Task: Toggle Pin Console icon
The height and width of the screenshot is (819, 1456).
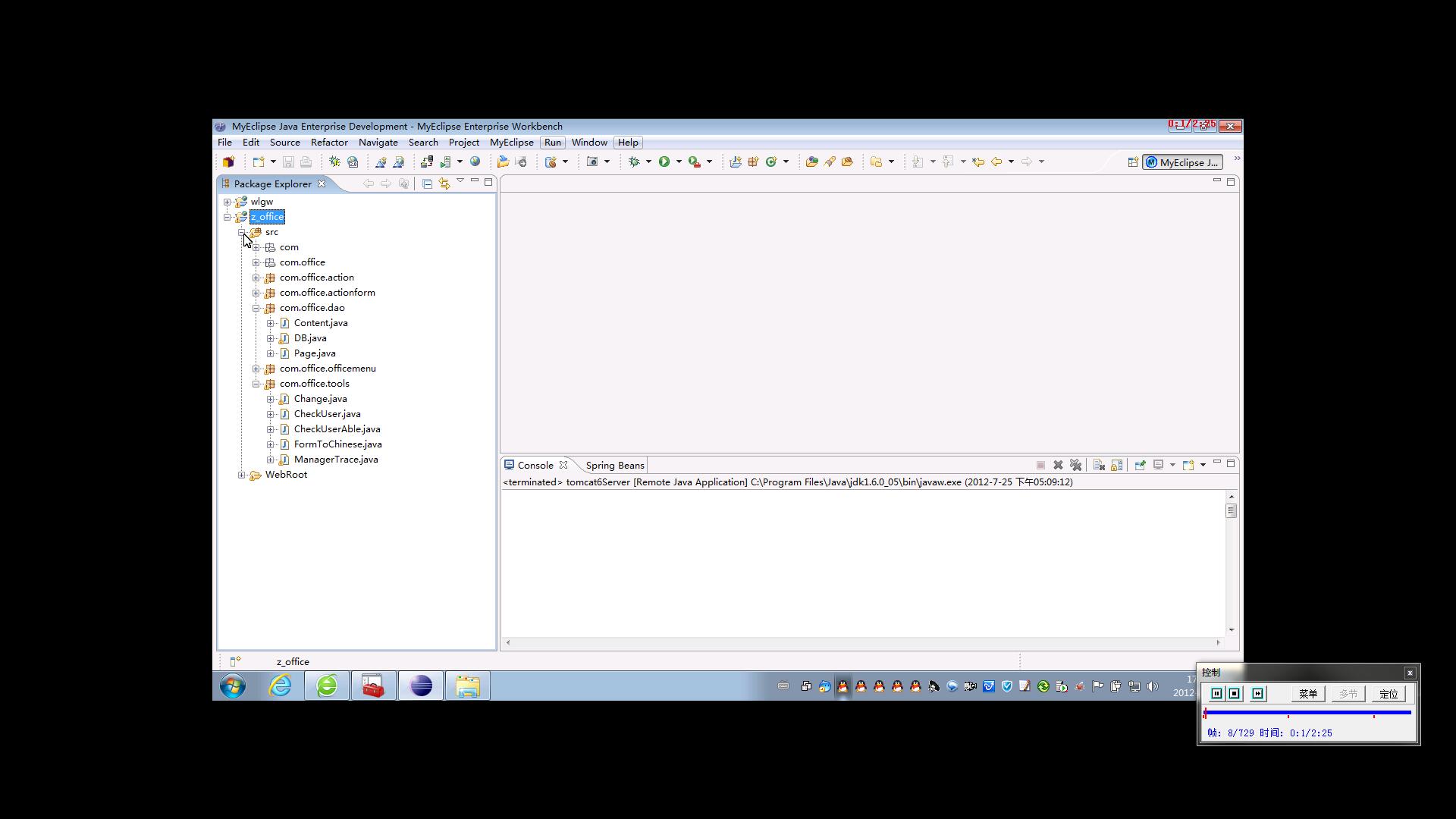Action: [x=1140, y=465]
